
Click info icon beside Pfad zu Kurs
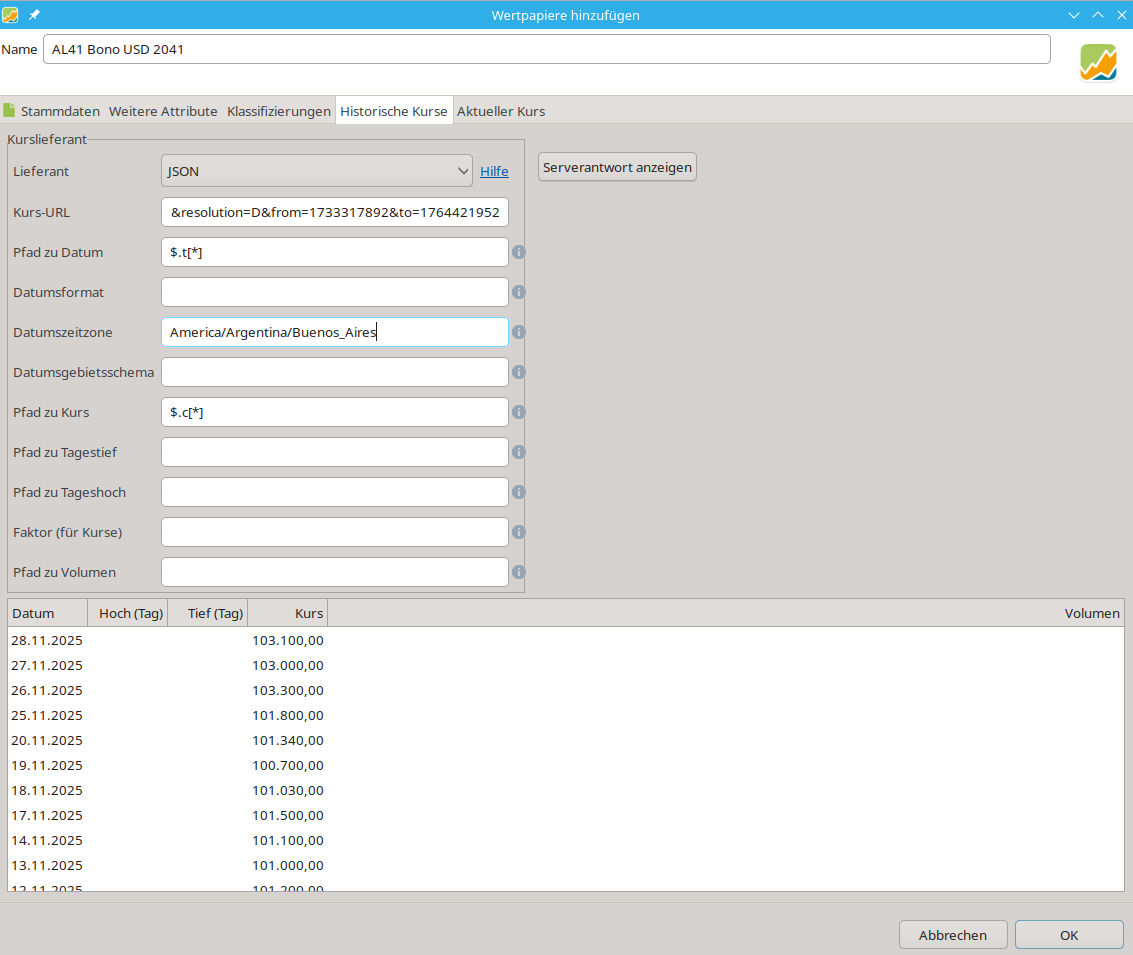click(518, 412)
